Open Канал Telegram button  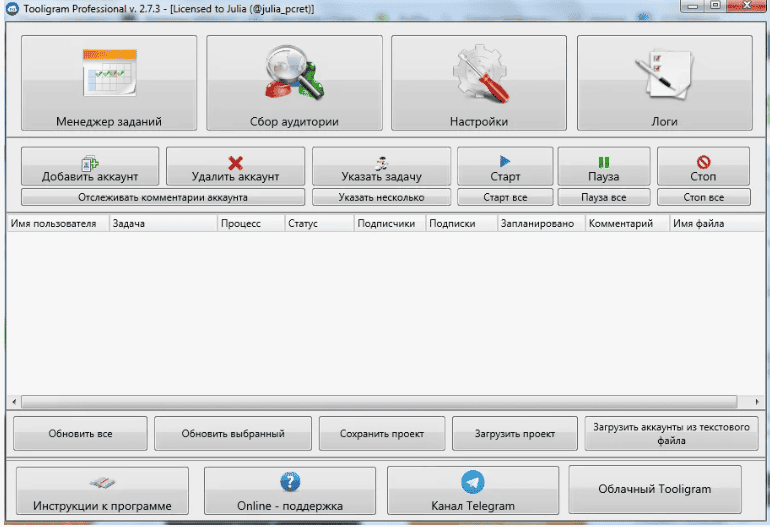[473, 491]
